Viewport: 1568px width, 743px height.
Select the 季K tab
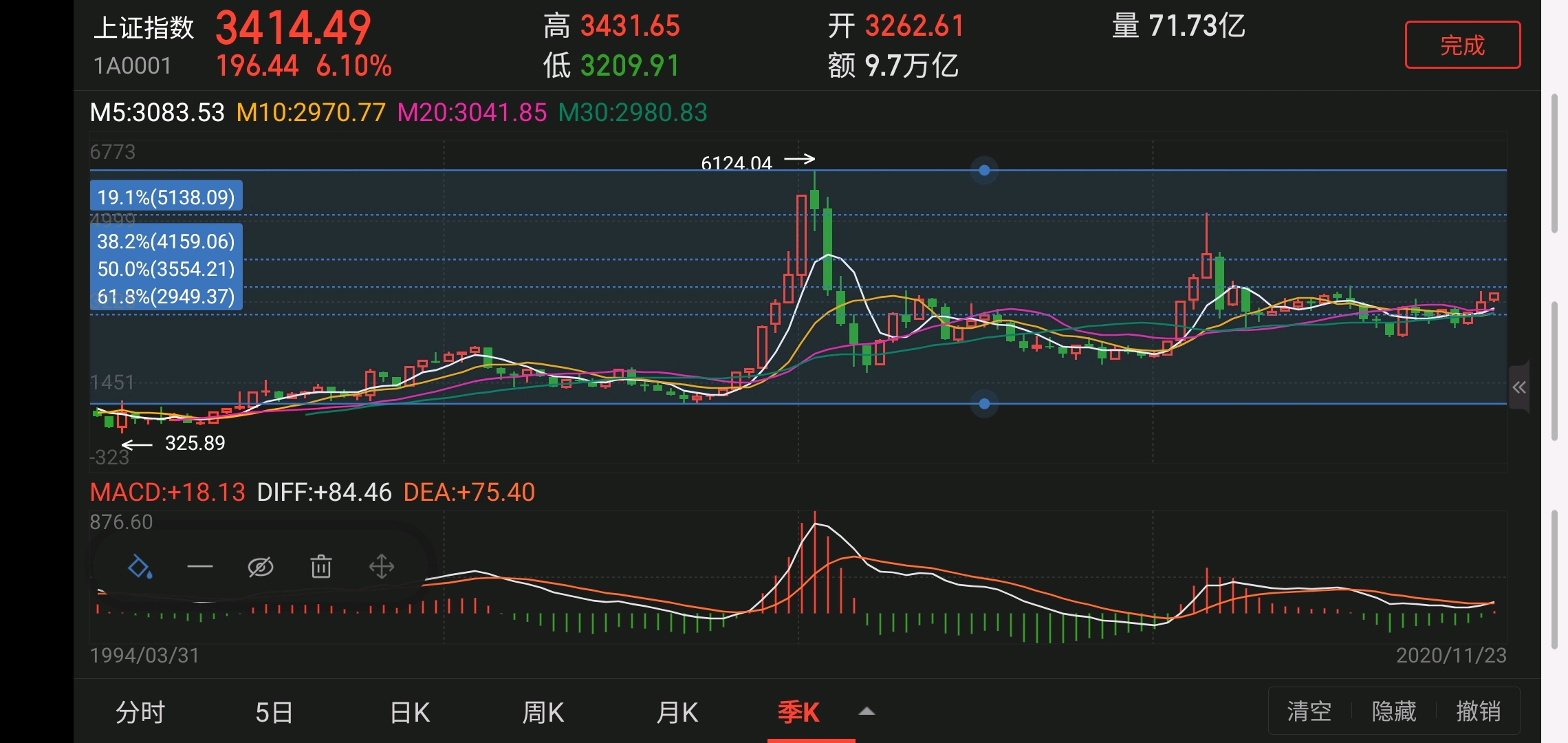798,712
